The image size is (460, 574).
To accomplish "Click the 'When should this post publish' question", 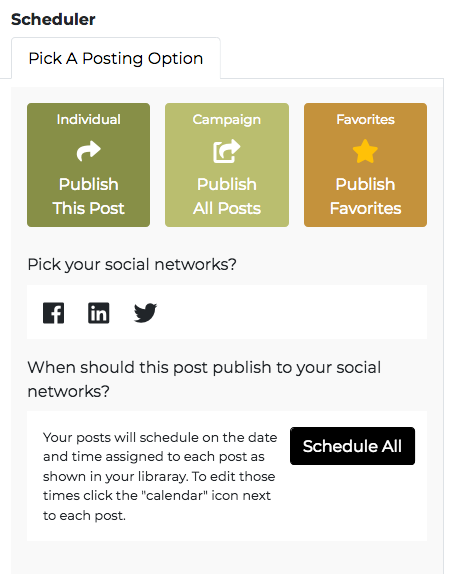I will tap(204, 379).
